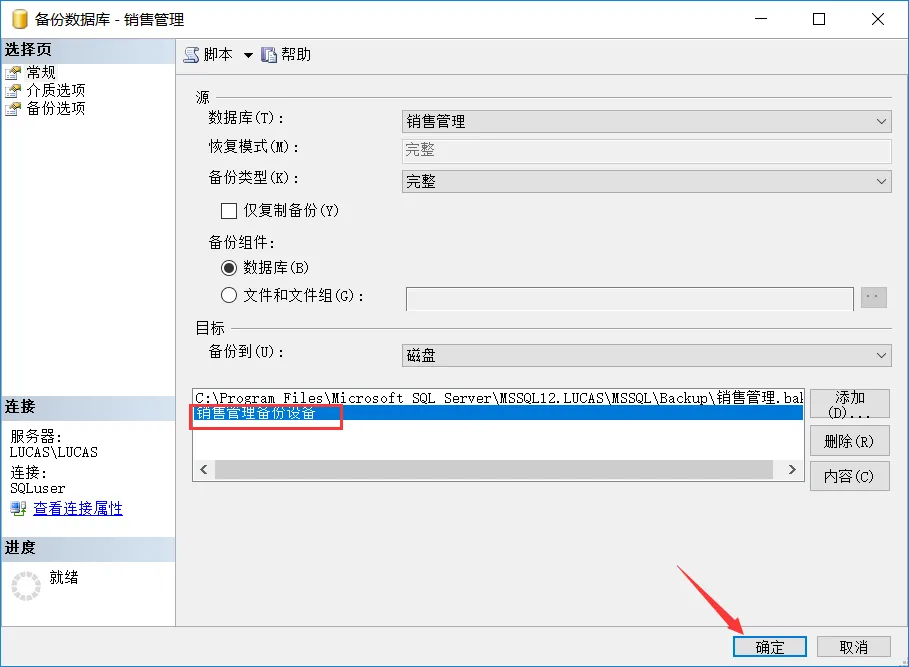Image resolution: width=909 pixels, height=667 pixels.
Task: Select the 数据库(B) radio button
Action: pyautogui.click(x=229, y=268)
